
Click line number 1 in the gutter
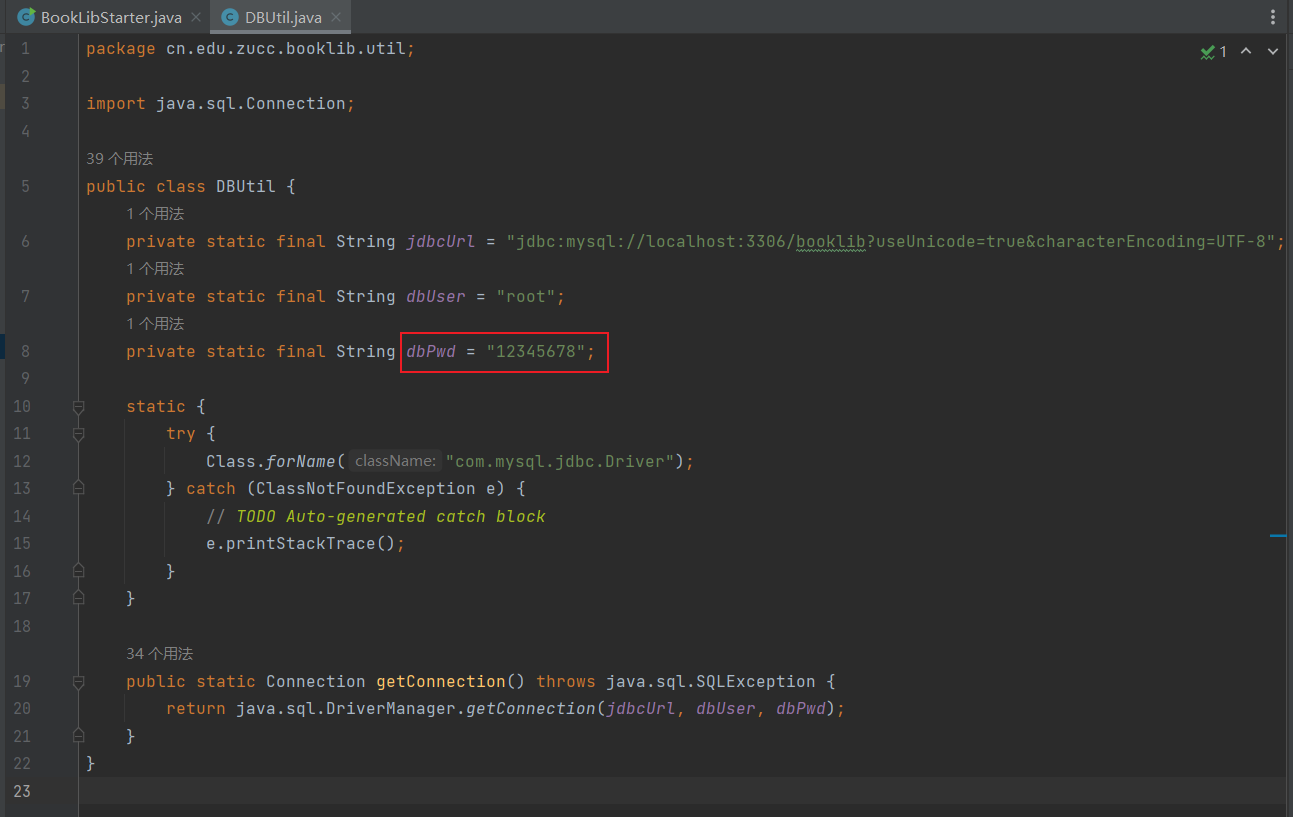26,49
